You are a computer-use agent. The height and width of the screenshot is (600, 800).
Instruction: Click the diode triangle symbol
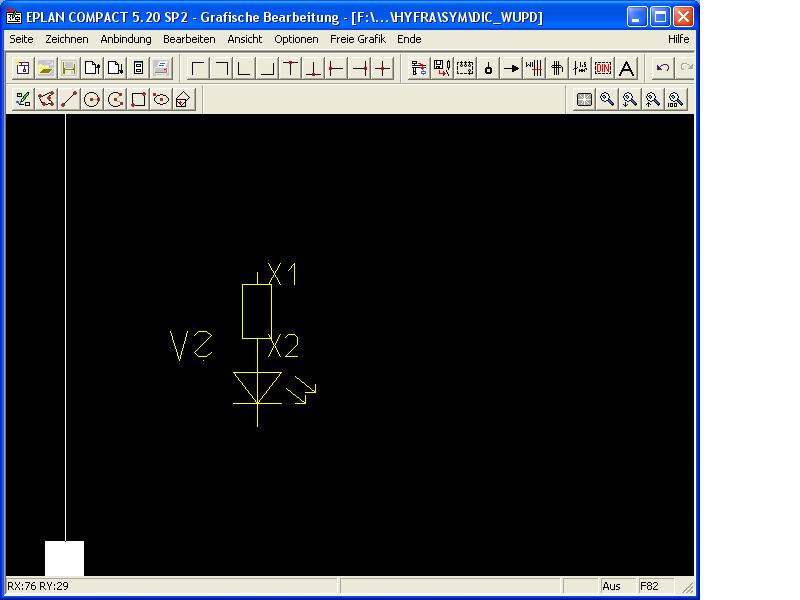[257, 388]
